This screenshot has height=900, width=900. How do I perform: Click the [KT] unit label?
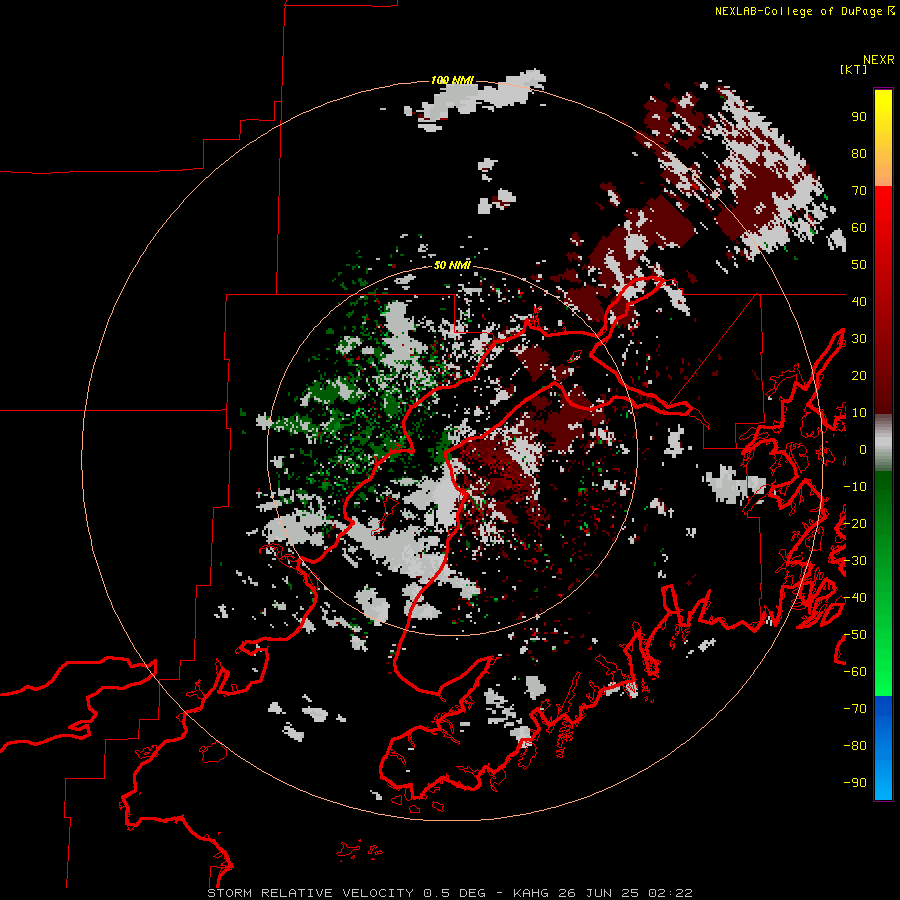(x=854, y=69)
